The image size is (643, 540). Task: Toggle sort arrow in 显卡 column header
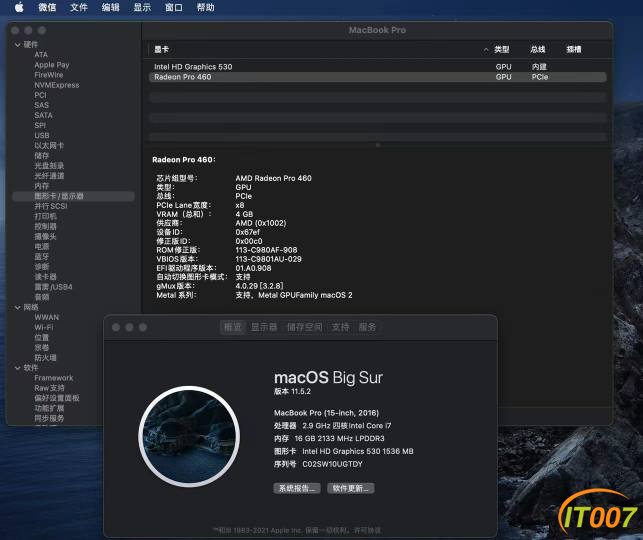486,50
